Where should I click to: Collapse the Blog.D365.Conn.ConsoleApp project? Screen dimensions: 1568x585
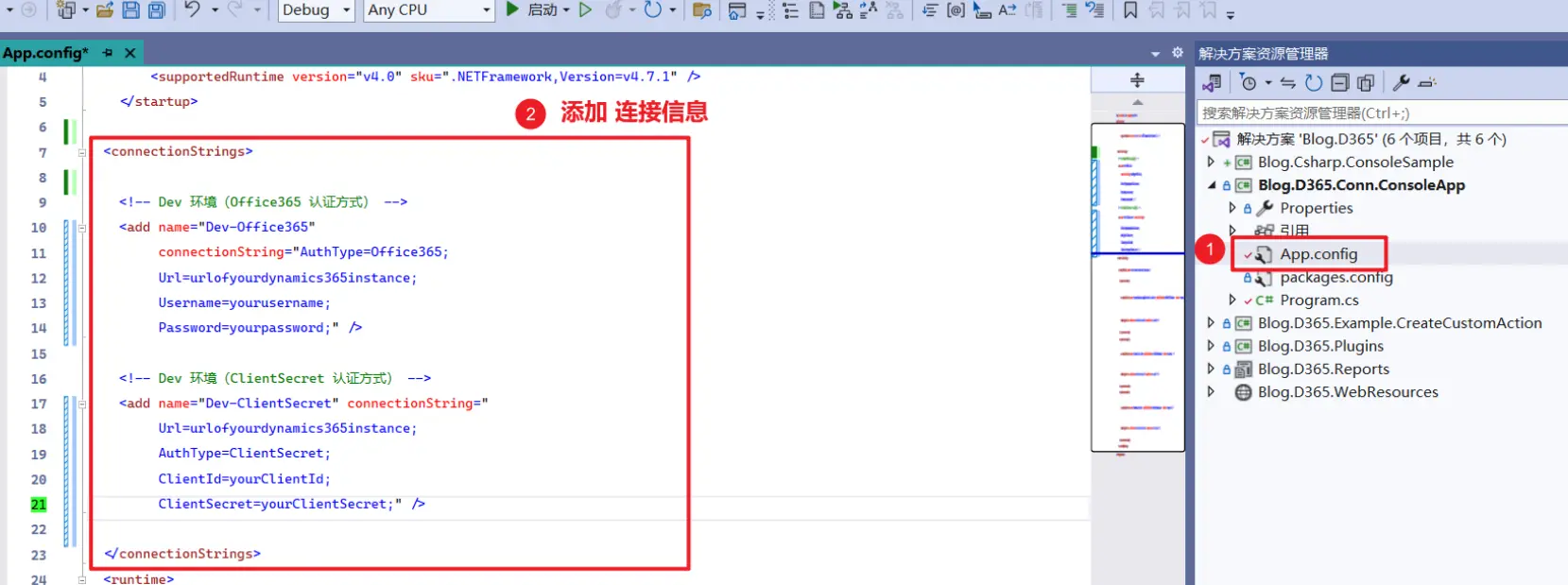pos(1211,185)
